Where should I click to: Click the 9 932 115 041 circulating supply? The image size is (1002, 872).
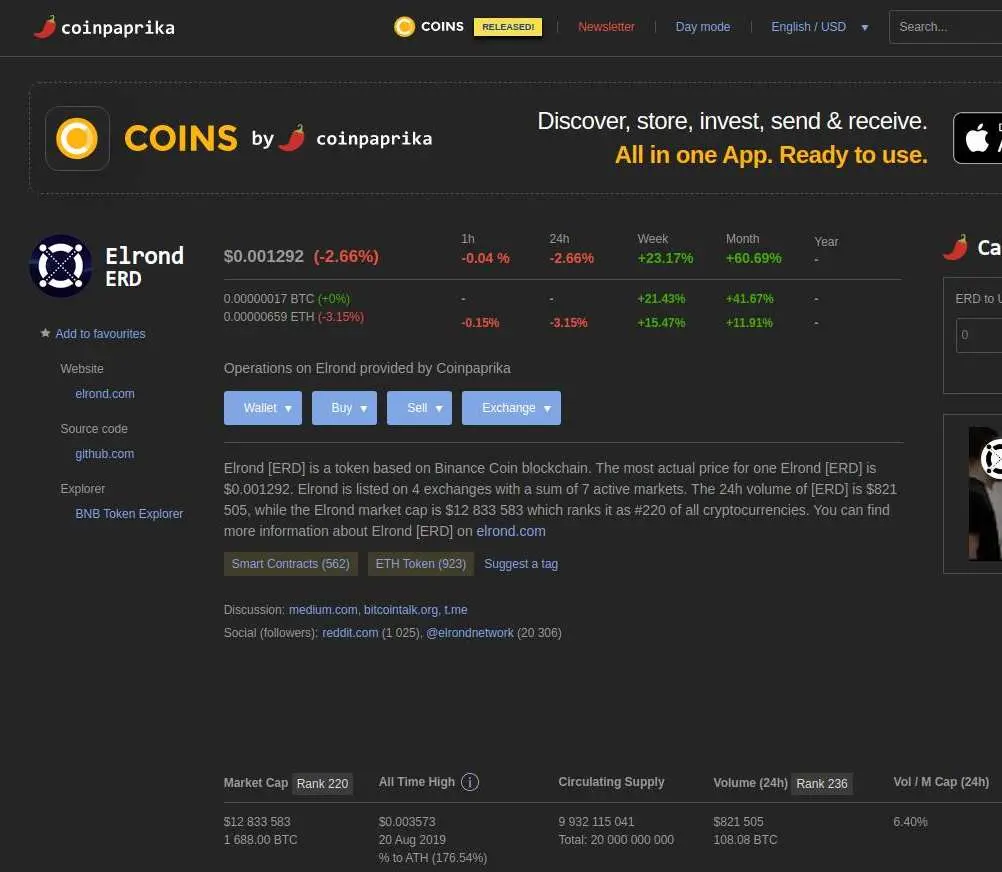click(596, 822)
